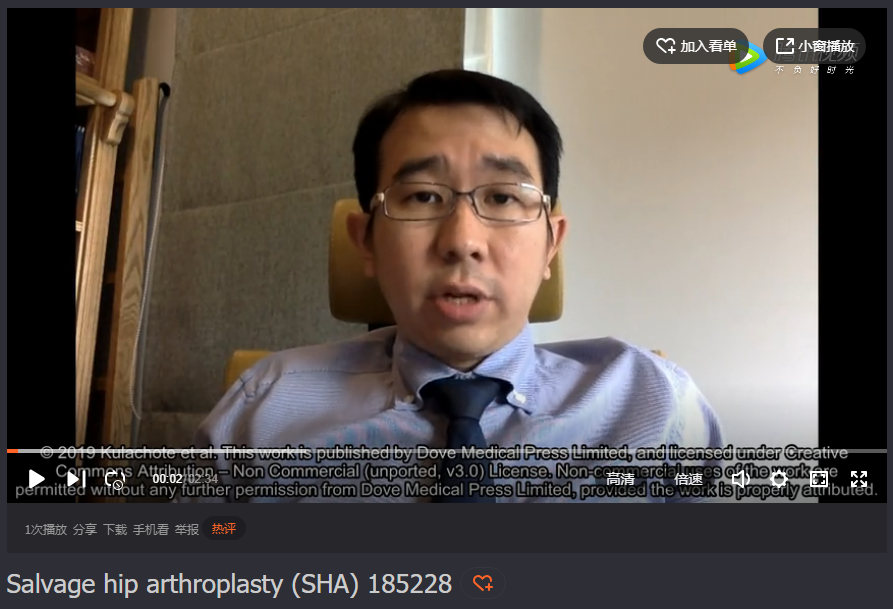Mute the video volume speaker icon

pyautogui.click(x=740, y=479)
